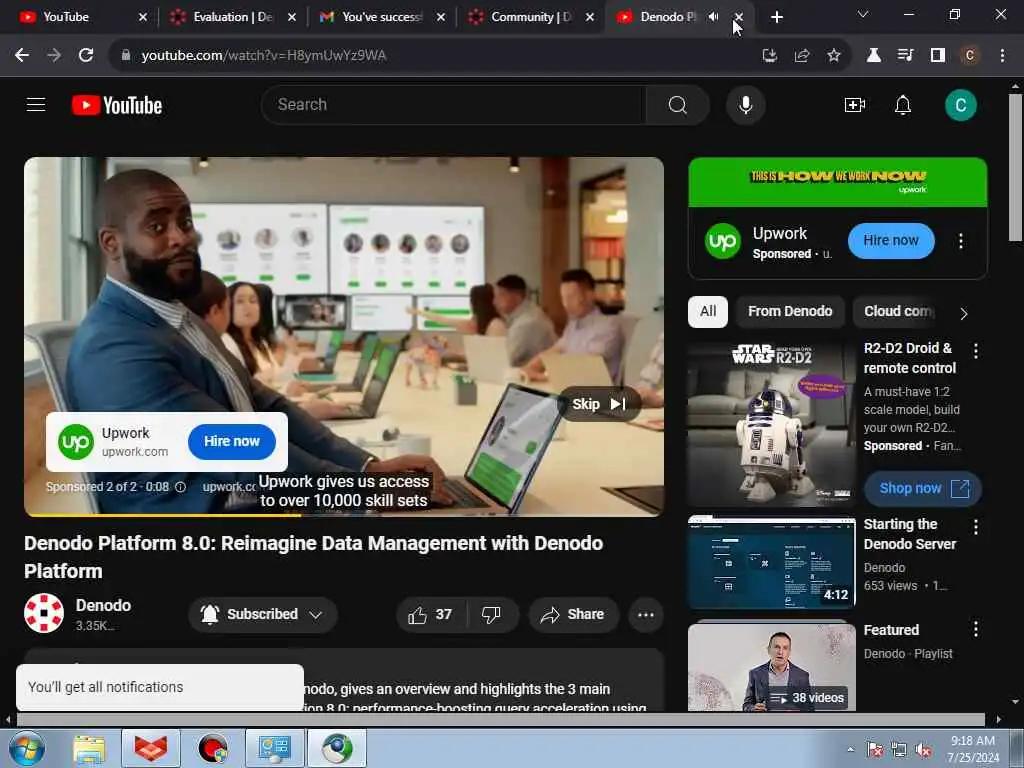The height and width of the screenshot is (768, 1024).
Task: Switch to the Gmail You've successfully tab
Action: (381, 17)
